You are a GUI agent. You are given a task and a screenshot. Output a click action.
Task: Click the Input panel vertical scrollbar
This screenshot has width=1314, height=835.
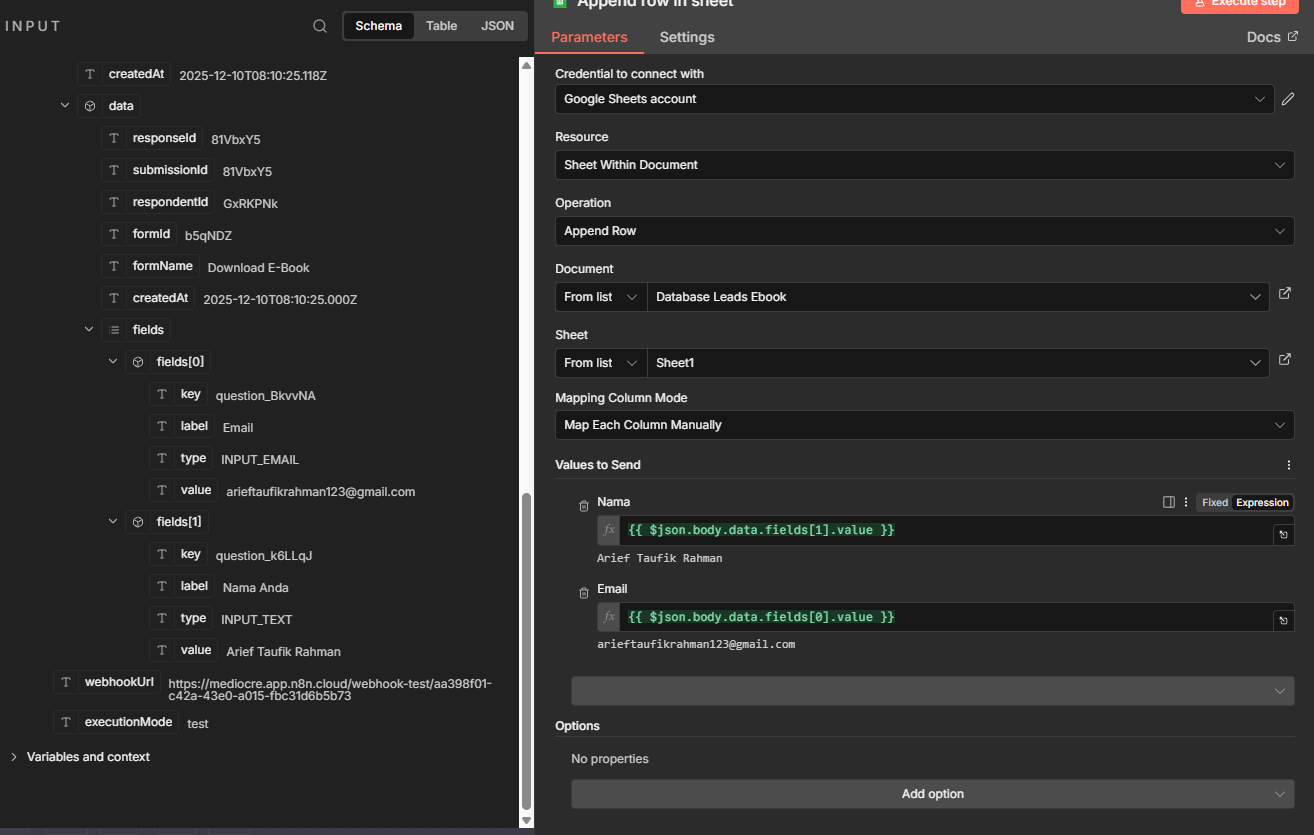[x=526, y=650]
